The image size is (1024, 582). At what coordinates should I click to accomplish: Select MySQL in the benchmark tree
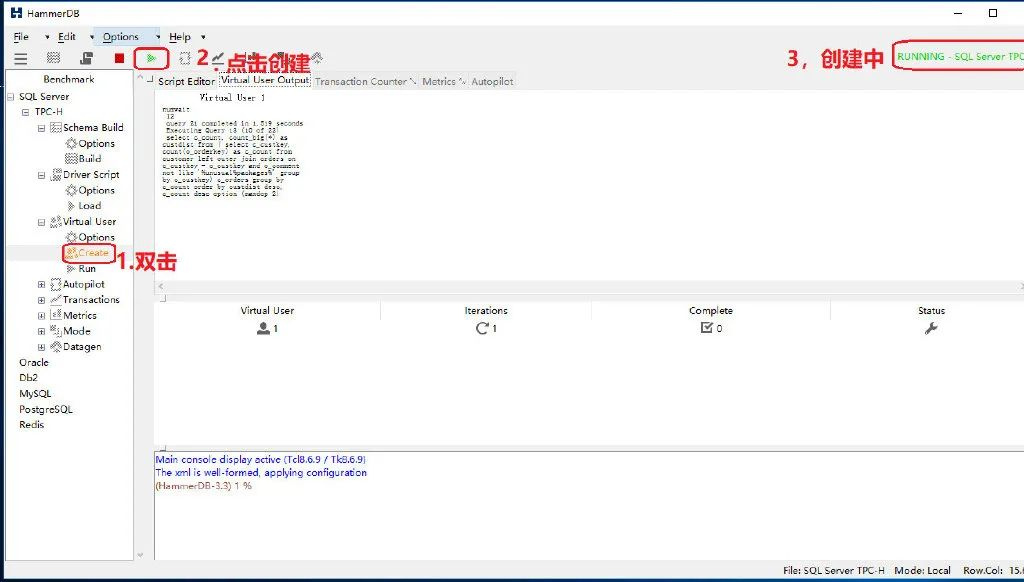(x=35, y=393)
